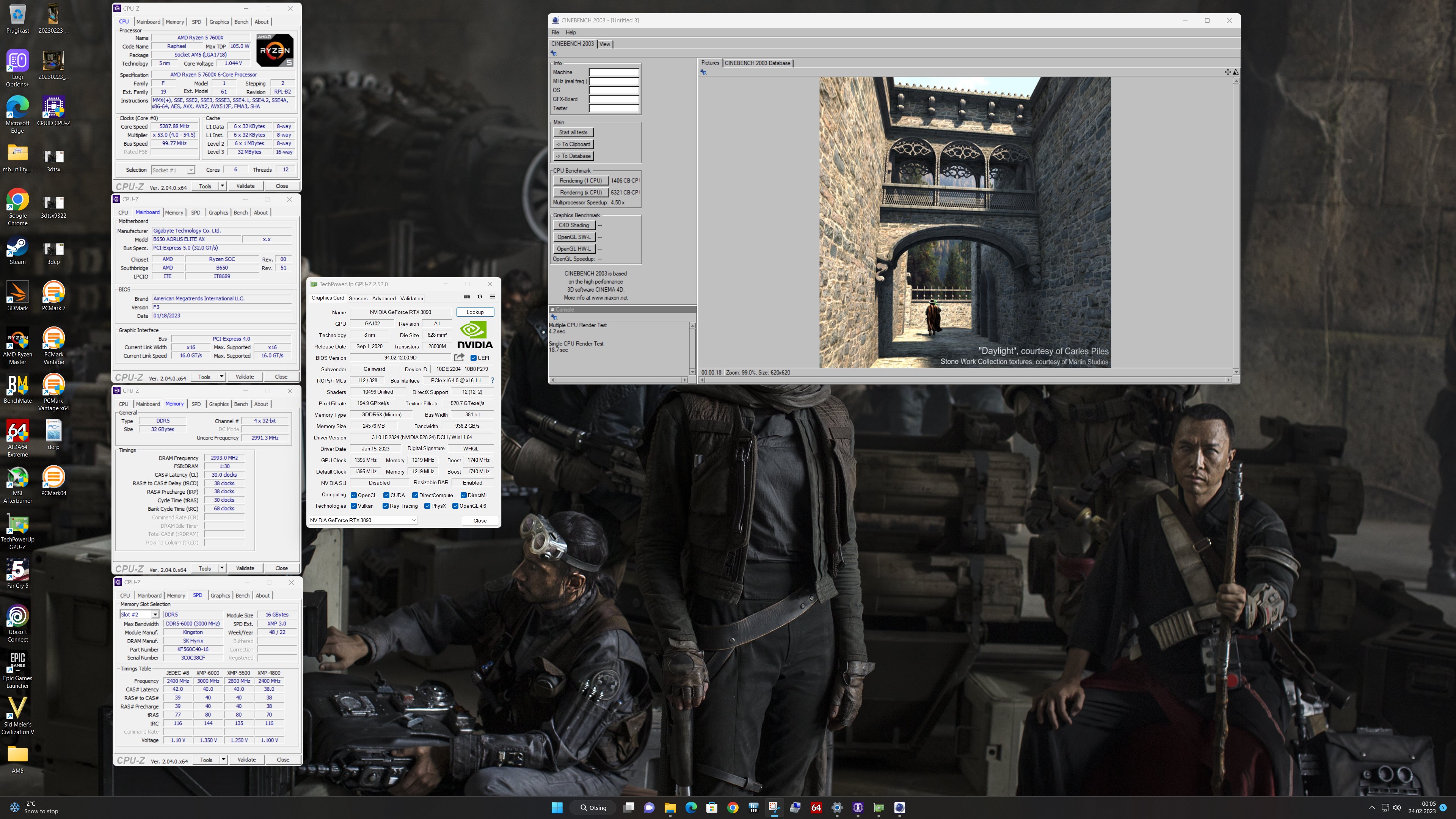Open the CINEBENCH 2003 Database tab
1456x819 pixels.
[x=758, y=63]
